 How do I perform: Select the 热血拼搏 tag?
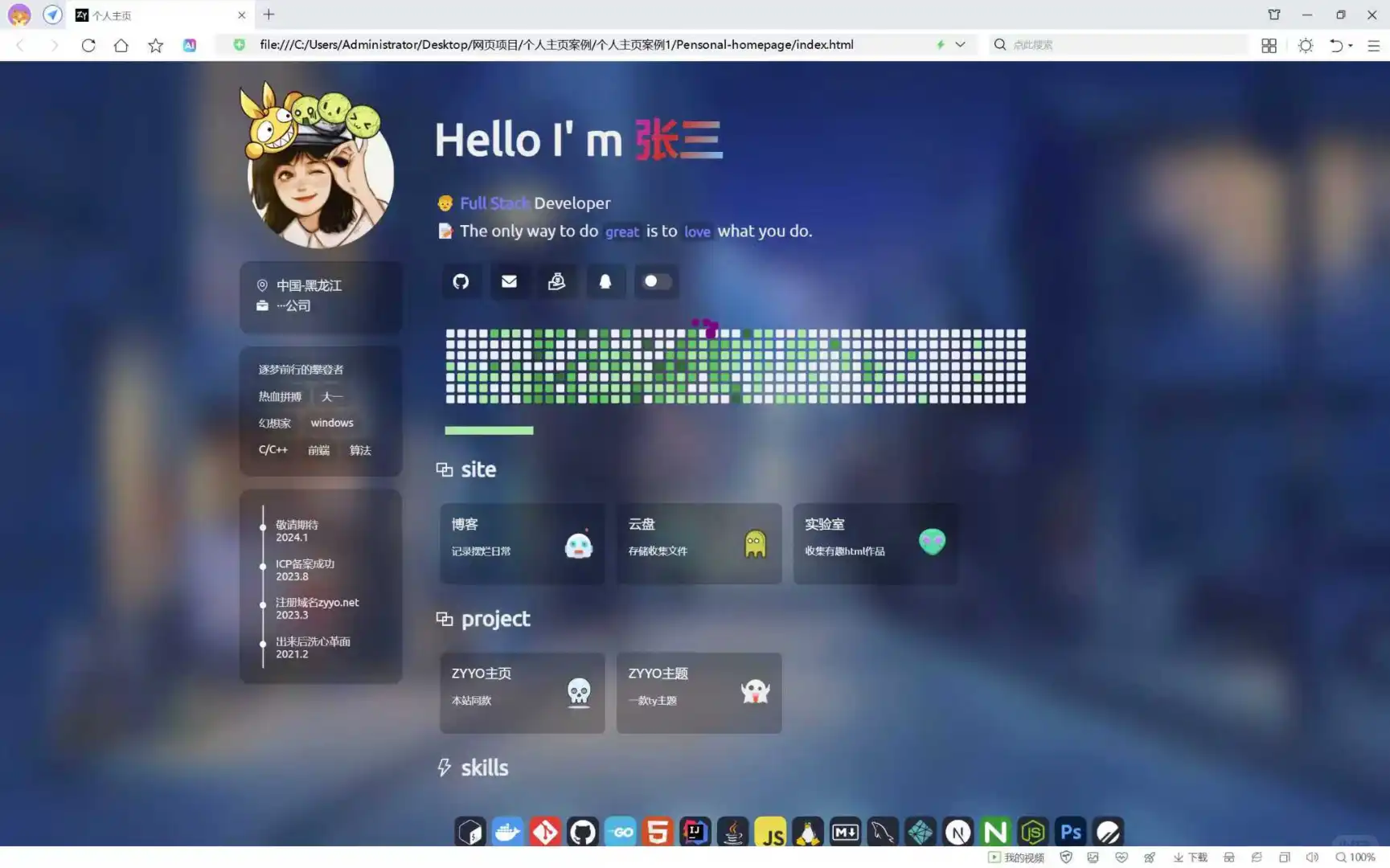pos(280,396)
